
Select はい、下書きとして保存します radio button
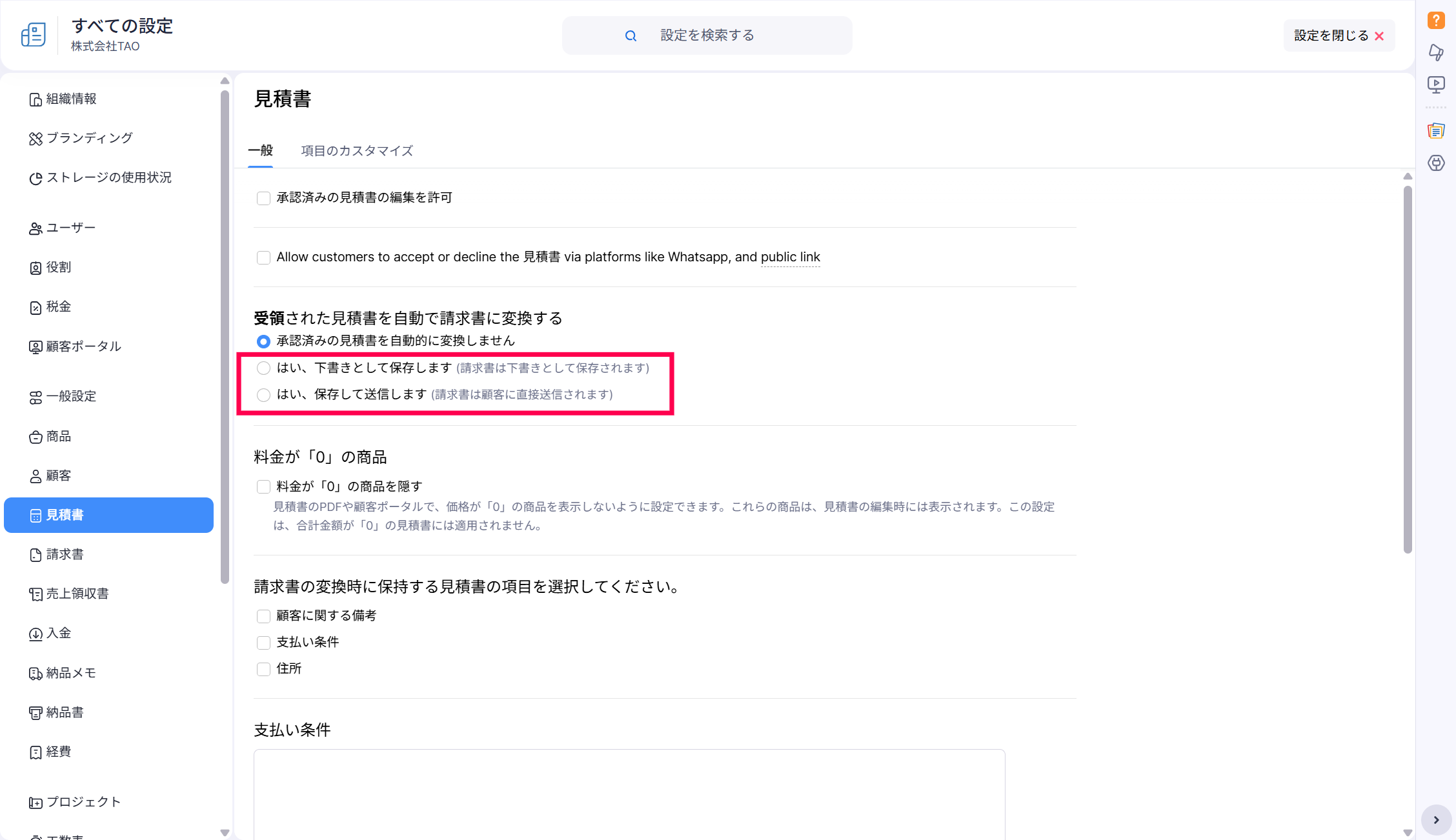pos(263,368)
